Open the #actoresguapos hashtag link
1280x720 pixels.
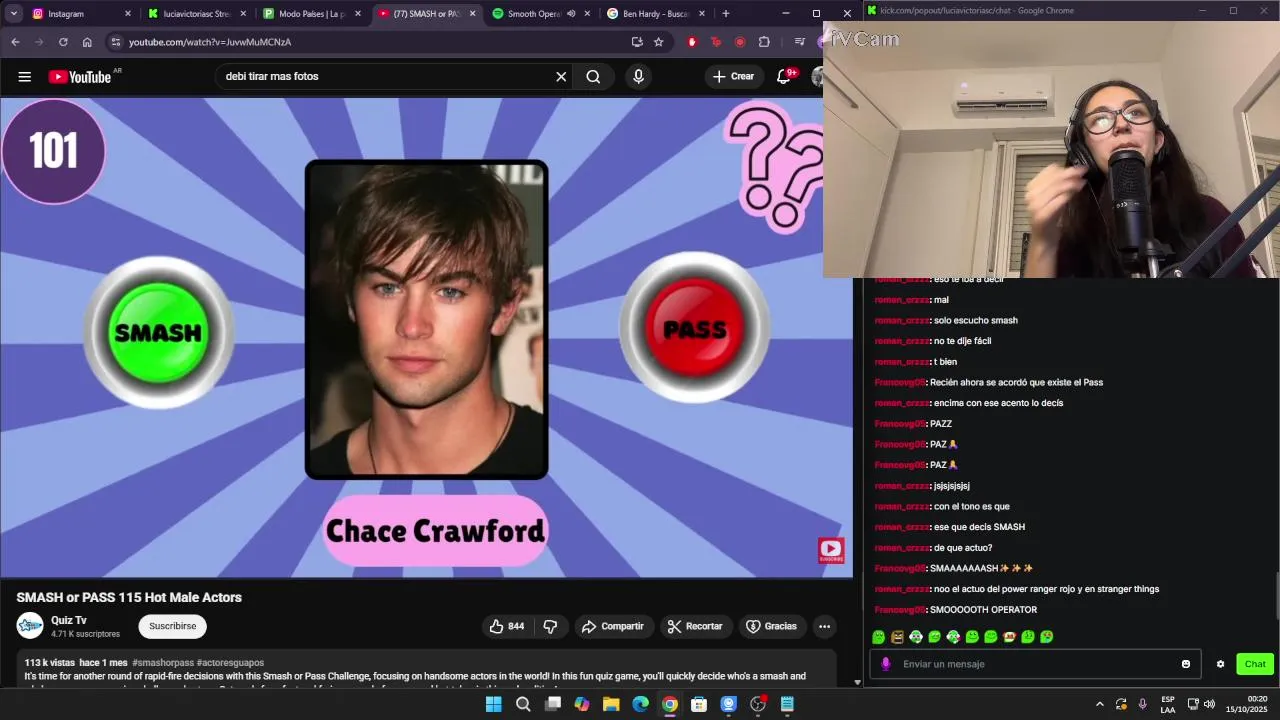coord(230,663)
